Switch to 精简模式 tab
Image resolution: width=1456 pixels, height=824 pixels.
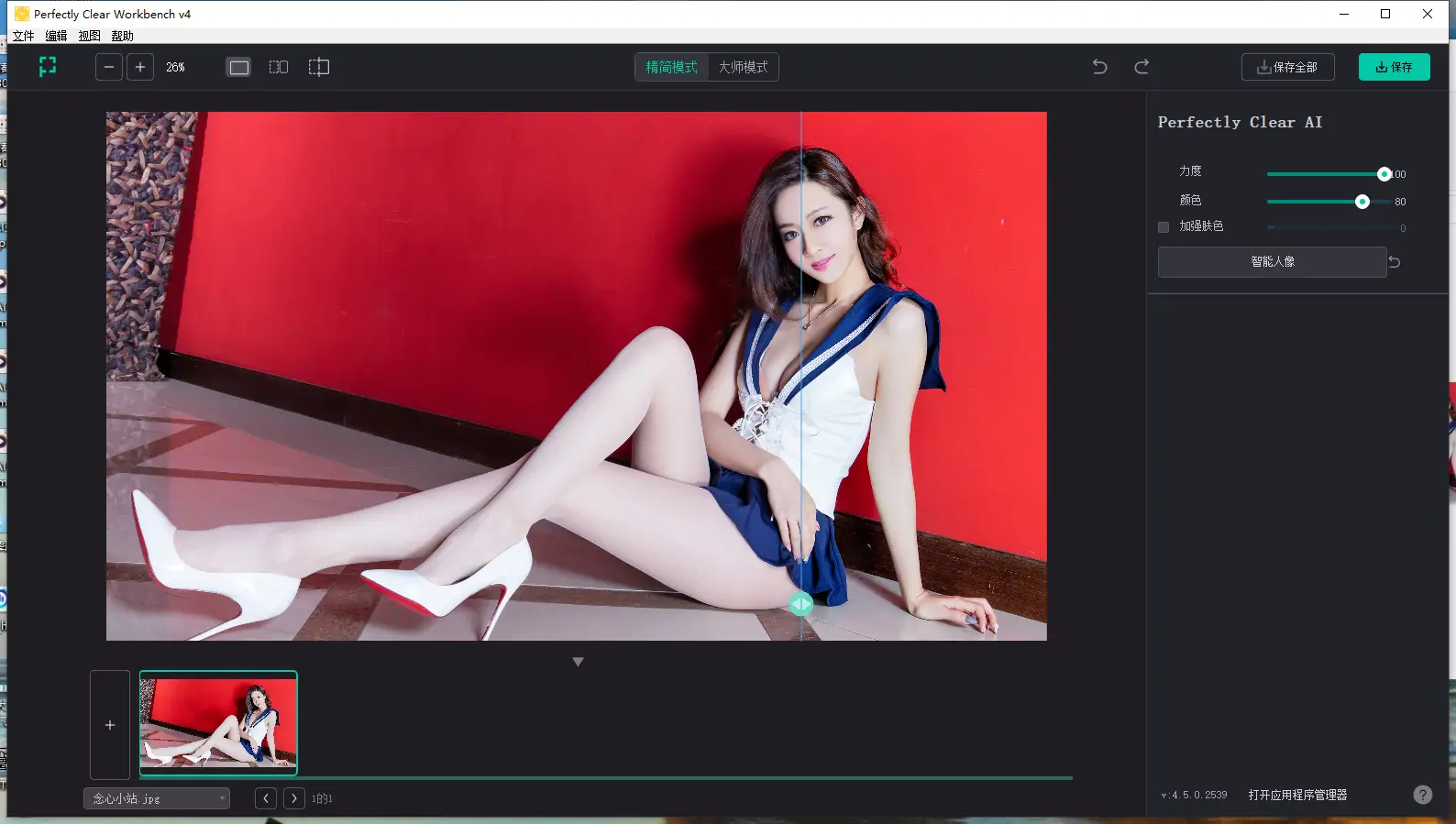(672, 67)
